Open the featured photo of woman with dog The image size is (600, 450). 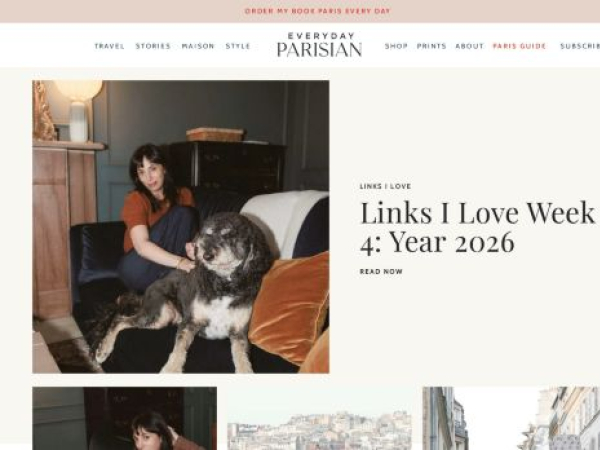click(x=181, y=227)
